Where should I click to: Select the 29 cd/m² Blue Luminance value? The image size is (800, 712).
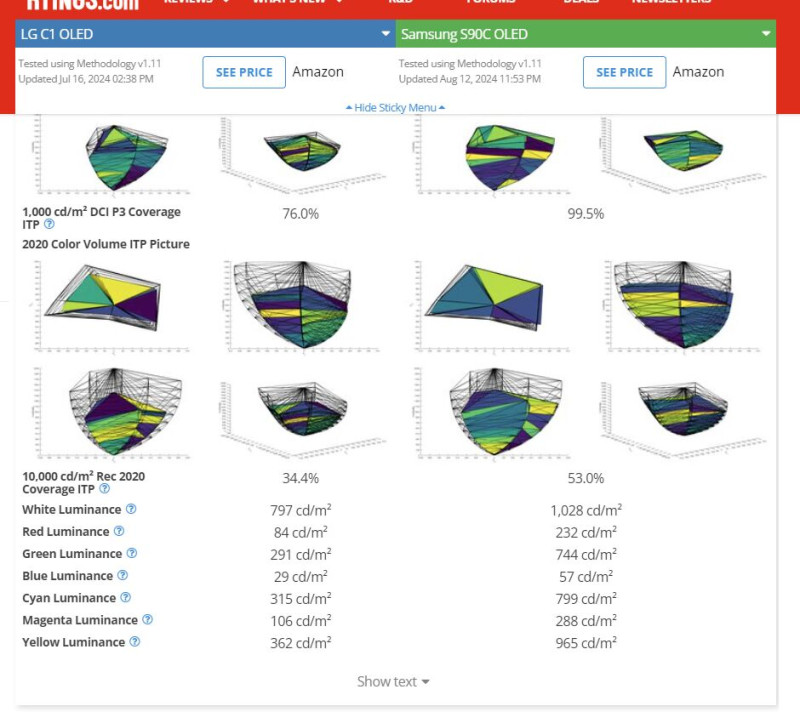[x=301, y=576]
